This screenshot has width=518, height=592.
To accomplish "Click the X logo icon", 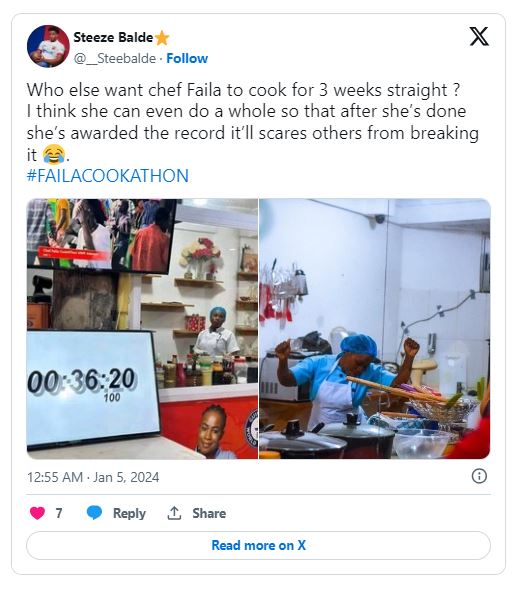I will tap(479, 37).
